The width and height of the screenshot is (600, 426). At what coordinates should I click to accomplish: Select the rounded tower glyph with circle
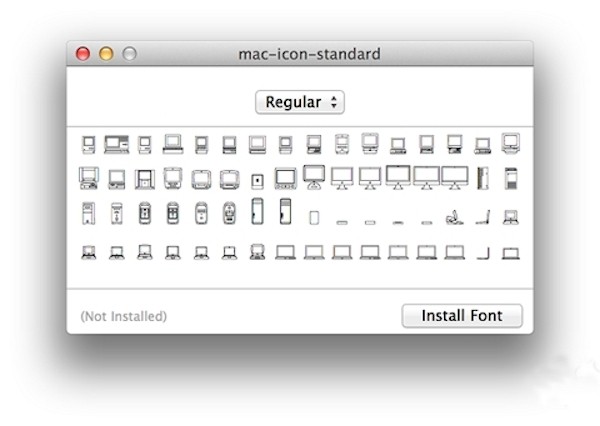pos(229,213)
